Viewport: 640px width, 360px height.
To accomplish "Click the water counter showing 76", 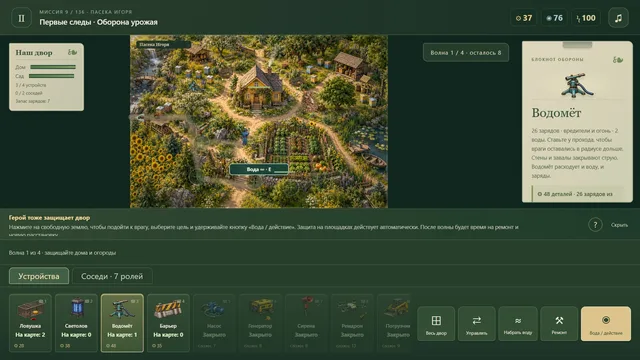I will [x=554, y=18].
